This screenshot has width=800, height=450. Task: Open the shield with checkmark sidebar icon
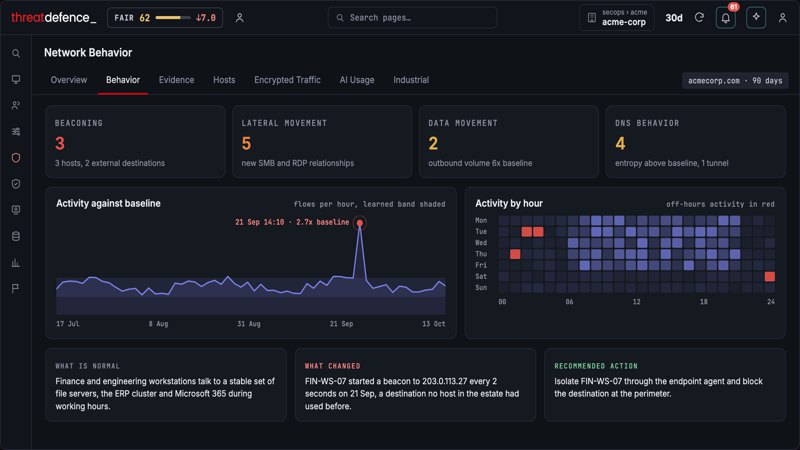pyautogui.click(x=16, y=184)
